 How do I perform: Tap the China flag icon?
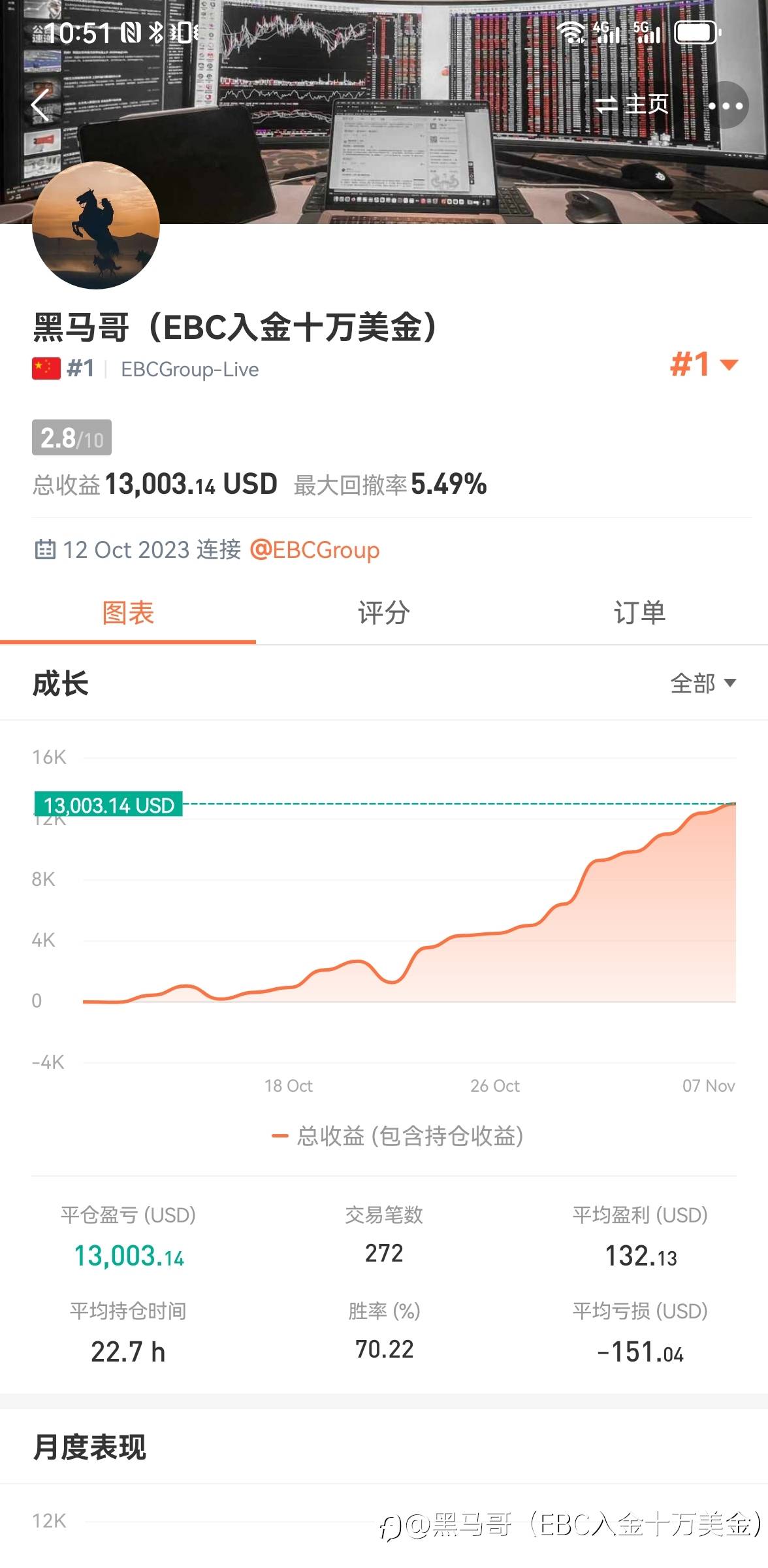(46, 368)
